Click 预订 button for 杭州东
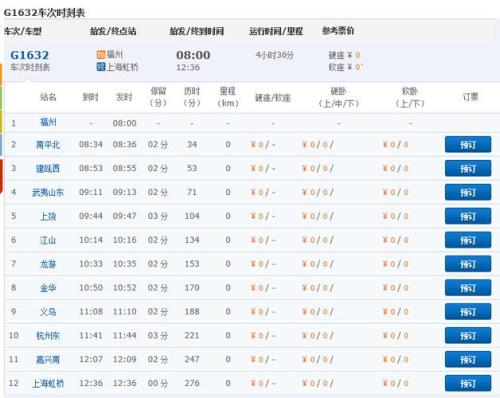Image resolution: width=500 pixels, height=398 pixels. coord(468,335)
